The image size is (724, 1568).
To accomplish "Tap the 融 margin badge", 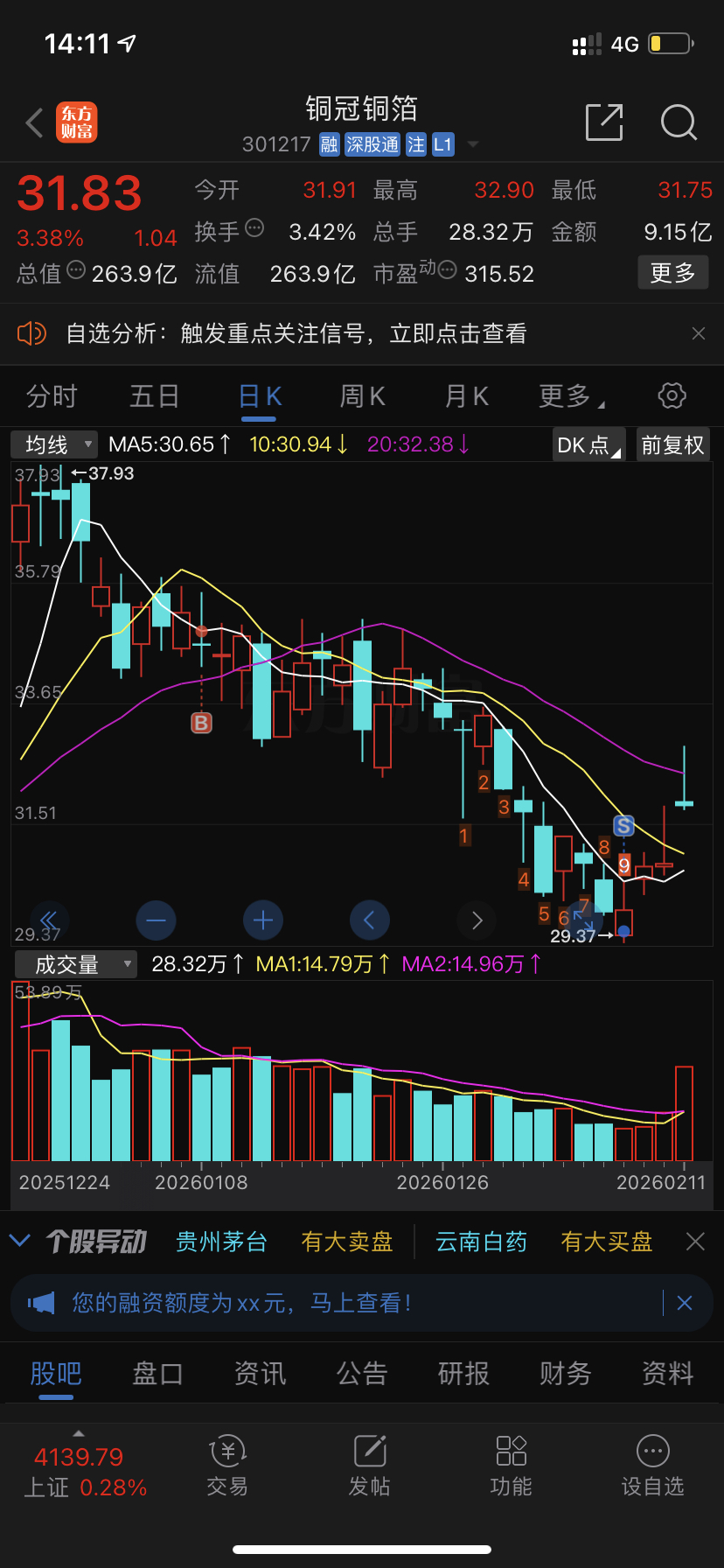I will 329,144.
